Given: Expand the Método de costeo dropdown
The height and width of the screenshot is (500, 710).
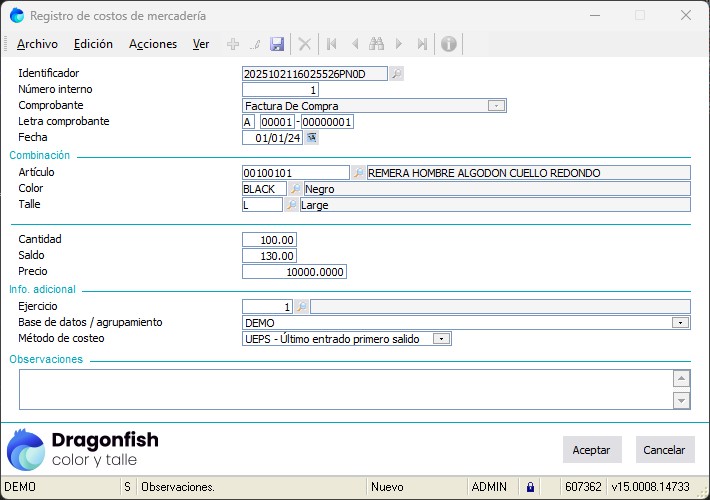Looking at the screenshot, I should [x=440, y=339].
